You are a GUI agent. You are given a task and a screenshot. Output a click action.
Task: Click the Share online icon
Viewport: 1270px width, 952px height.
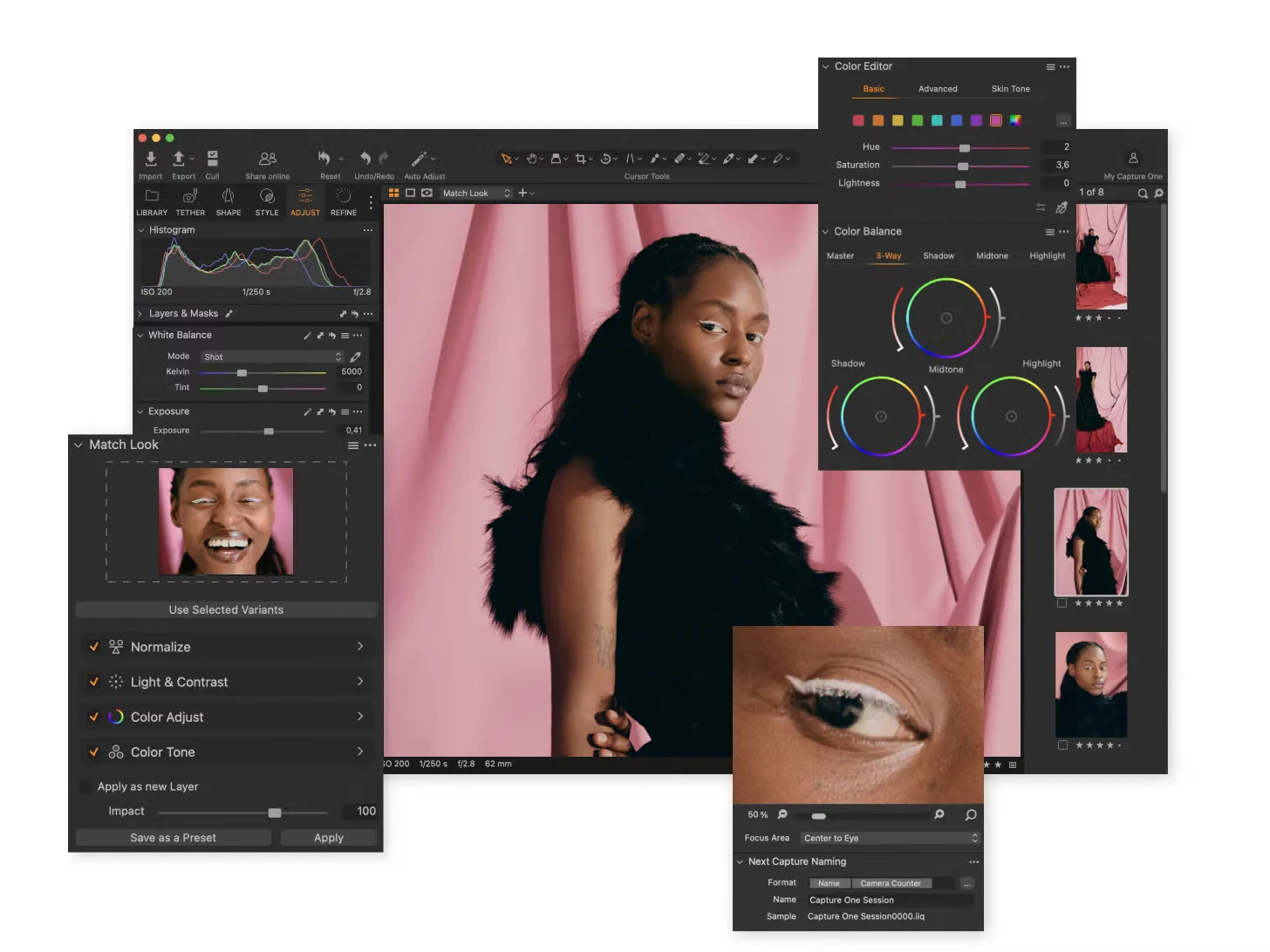coord(268,159)
